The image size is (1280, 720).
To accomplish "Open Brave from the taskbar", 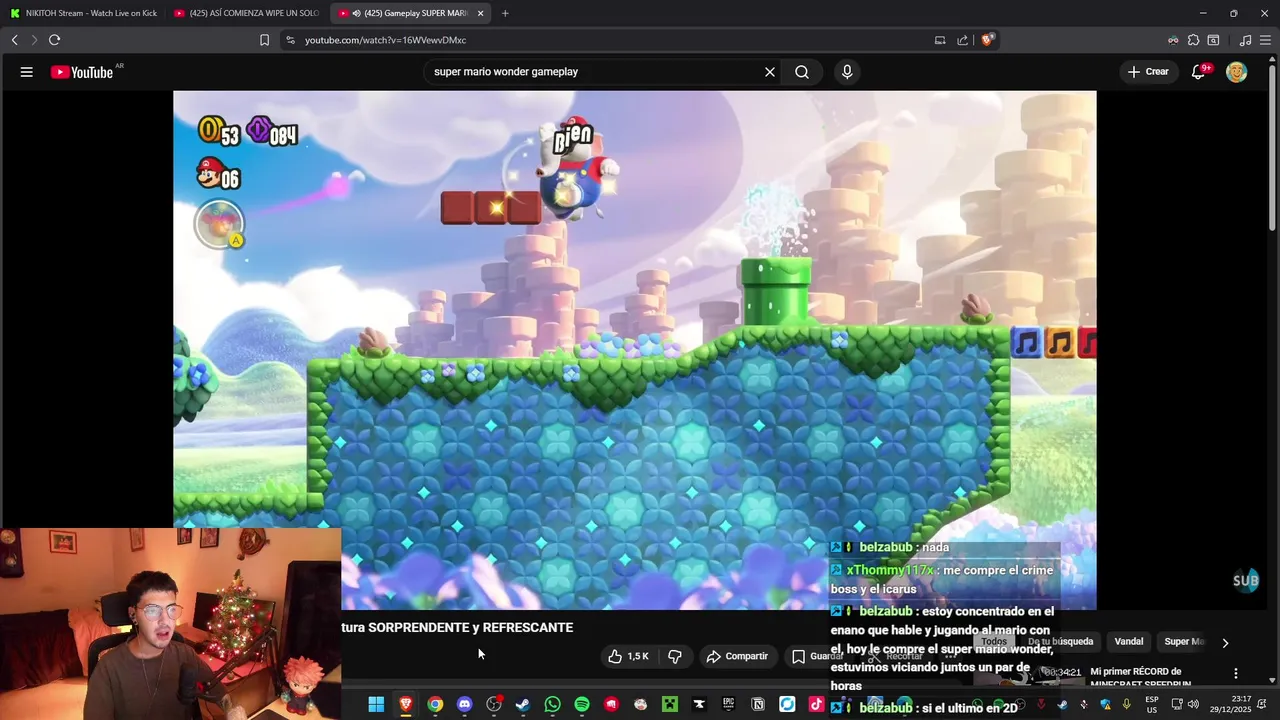I will tap(405, 705).
